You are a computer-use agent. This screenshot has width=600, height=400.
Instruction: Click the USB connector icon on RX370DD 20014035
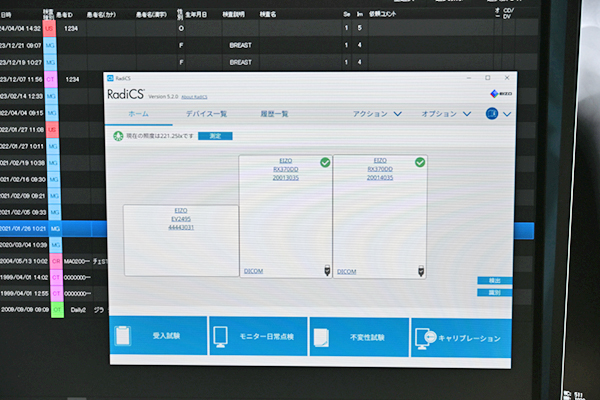[420, 270]
